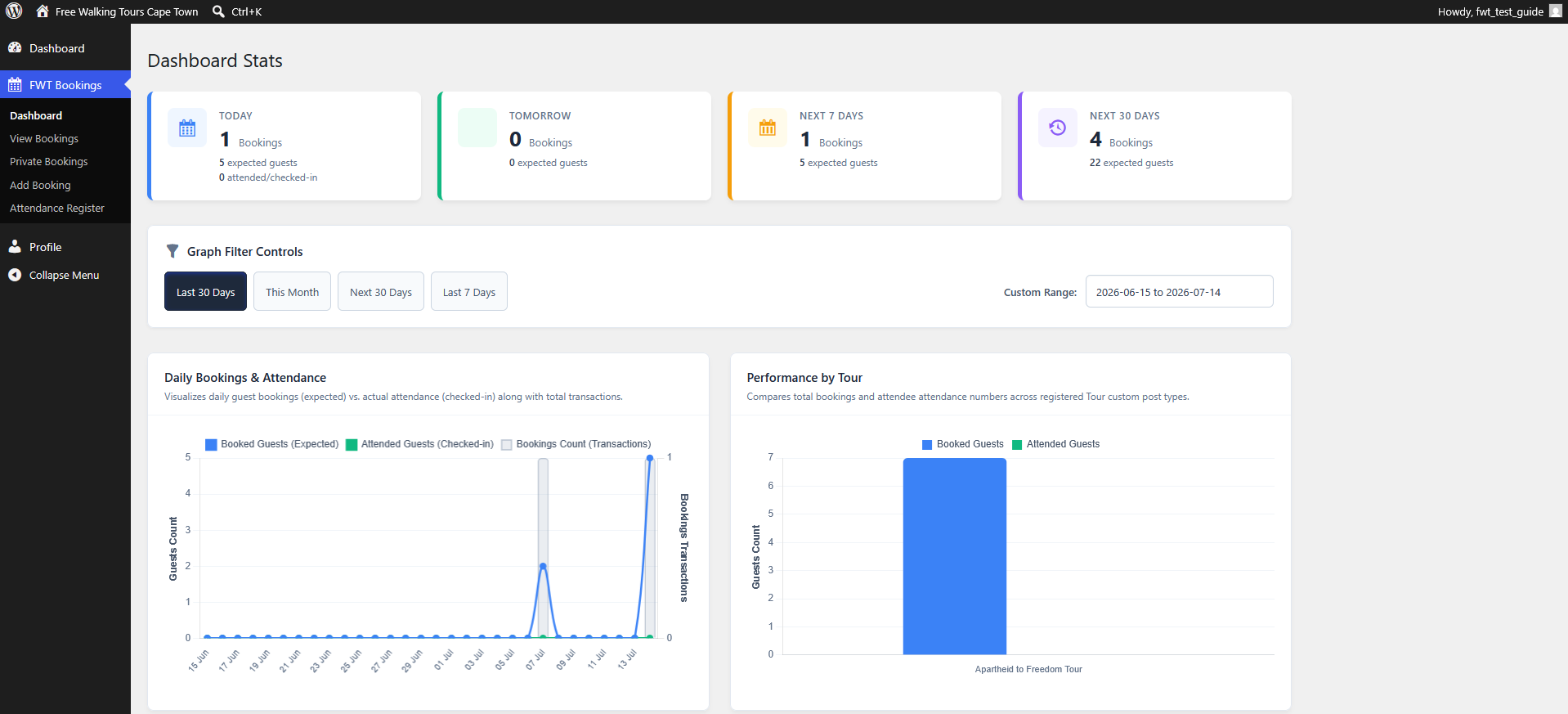Click the Apartheid to Freedom Tour blue bar
1568x714 pixels.
pyautogui.click(x=955, y=556)
